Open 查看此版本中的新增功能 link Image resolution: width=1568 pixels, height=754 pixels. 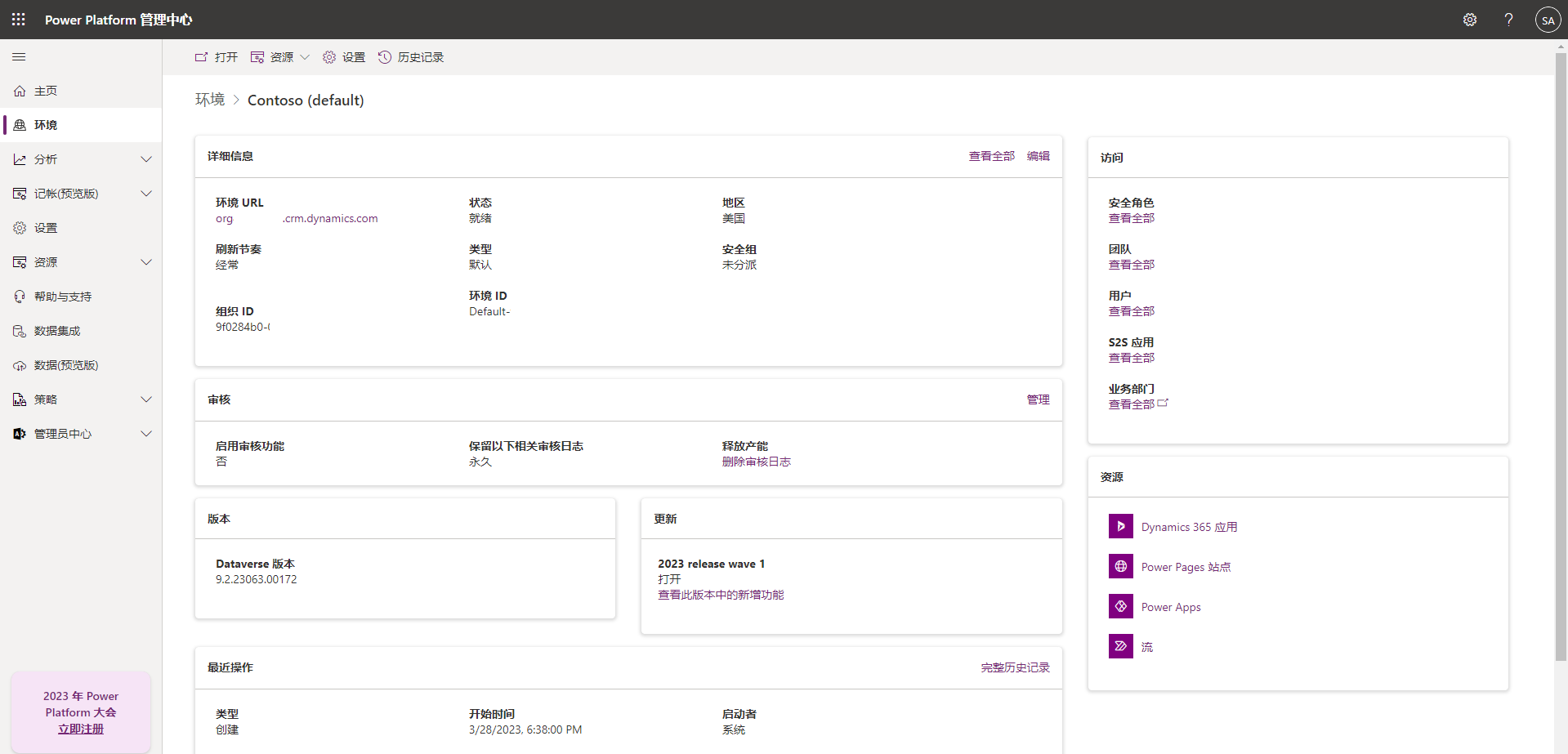721,595
